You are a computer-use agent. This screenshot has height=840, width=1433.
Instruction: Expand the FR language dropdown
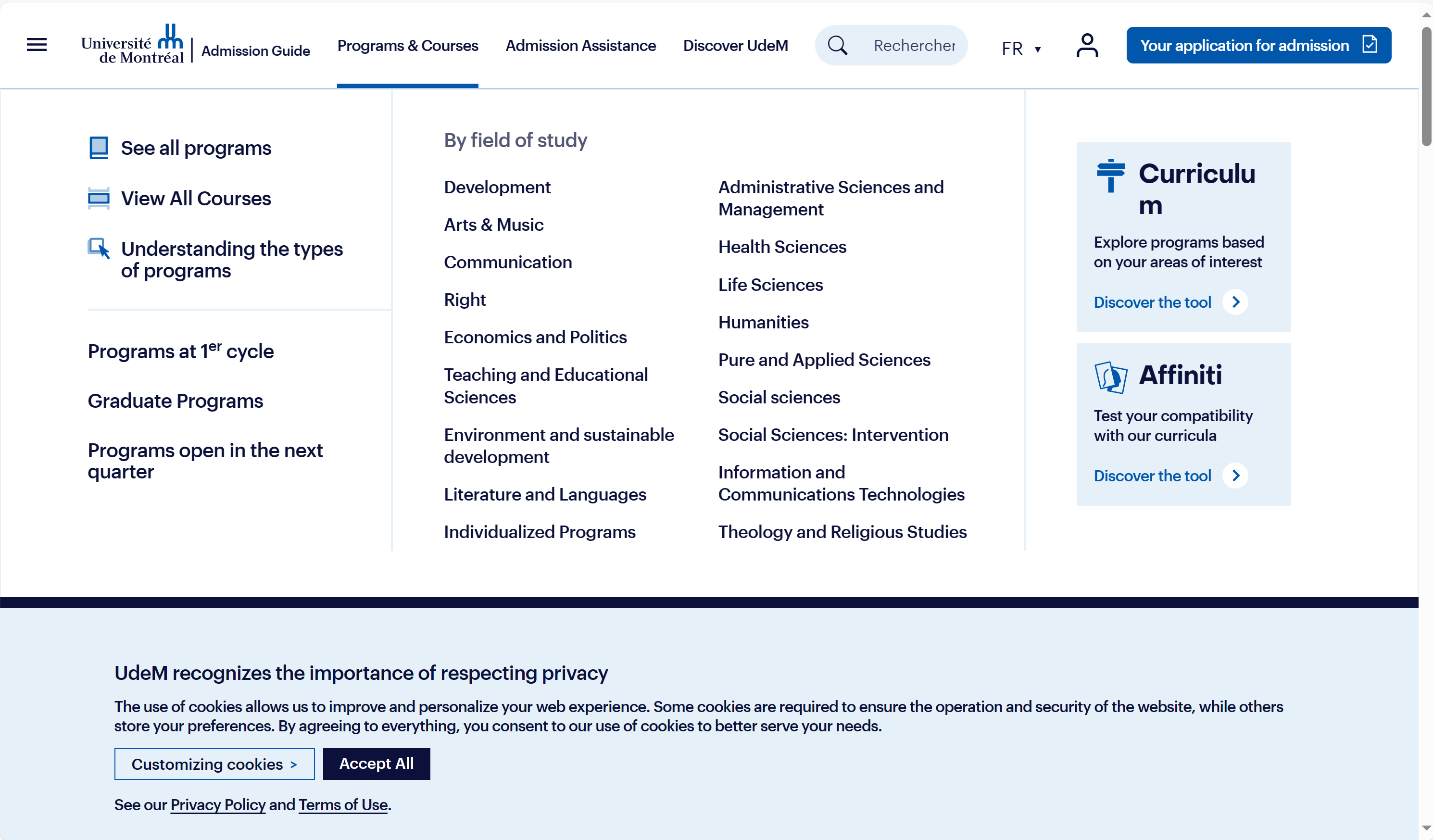(x=1021, y=49)
